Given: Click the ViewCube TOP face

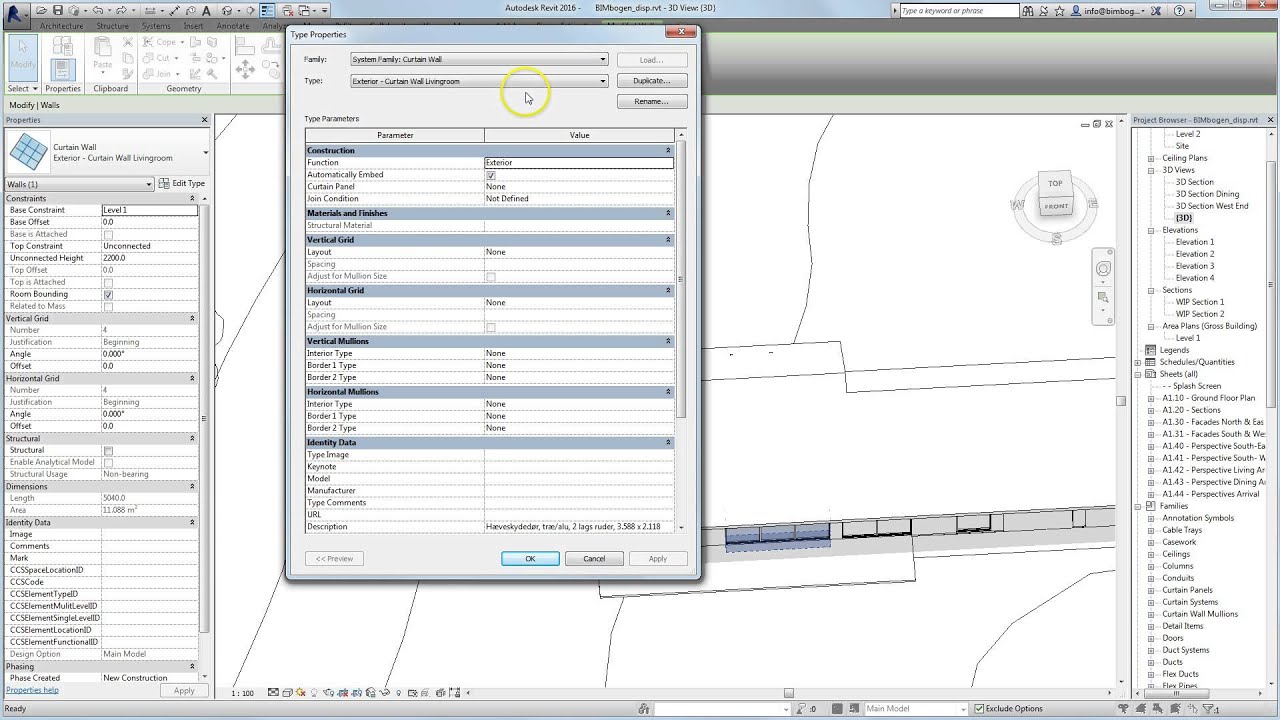Looking at the screenshot, I should (1055, 184).
